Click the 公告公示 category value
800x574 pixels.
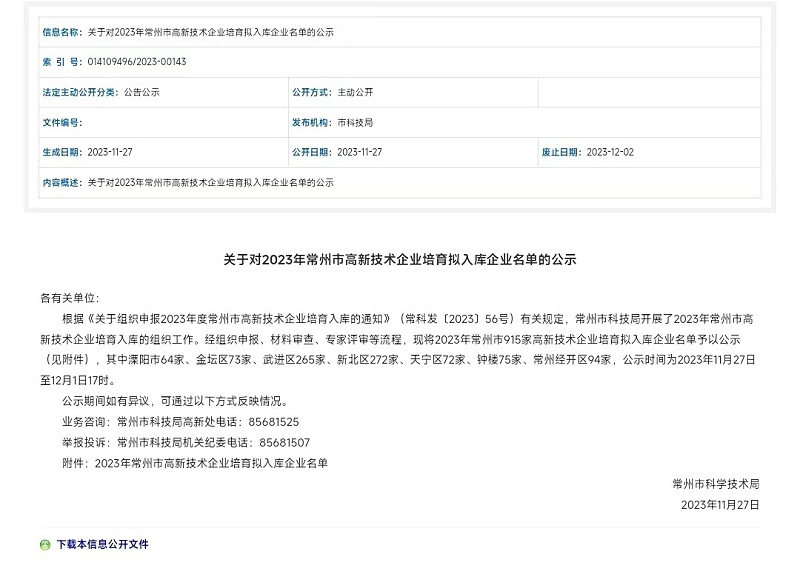pos(141,92)
